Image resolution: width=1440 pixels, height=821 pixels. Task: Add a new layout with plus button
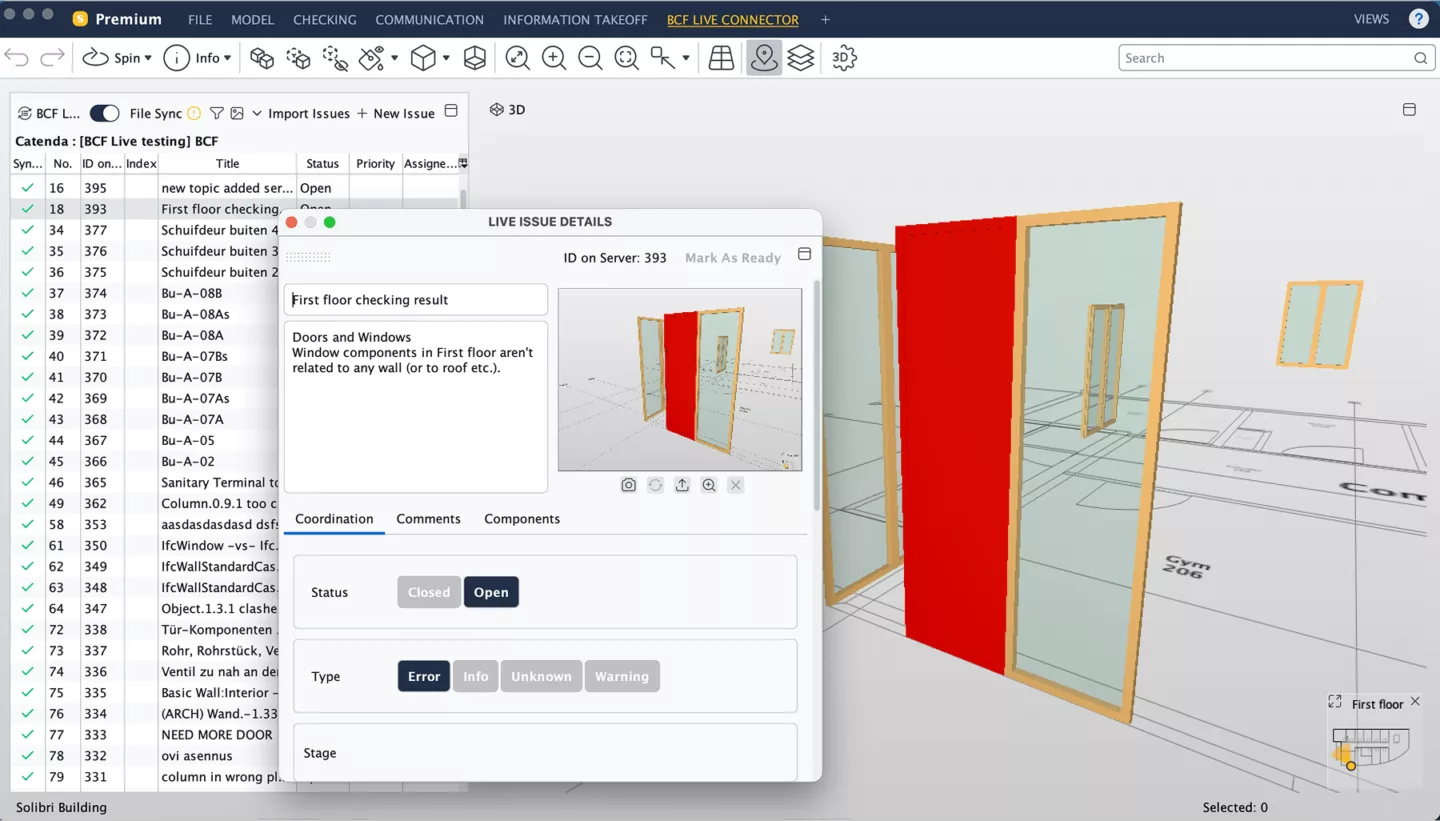coord(825,19)
